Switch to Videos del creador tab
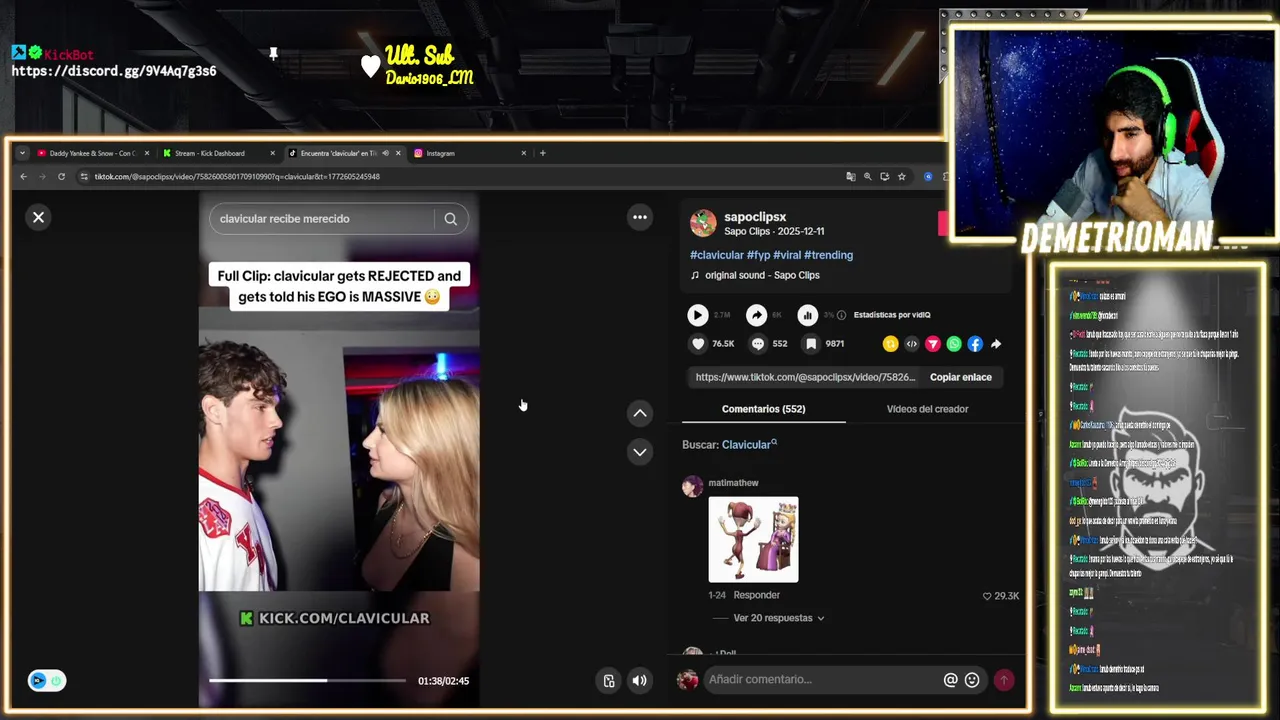 pyautogui.click(x=927, y=409)
